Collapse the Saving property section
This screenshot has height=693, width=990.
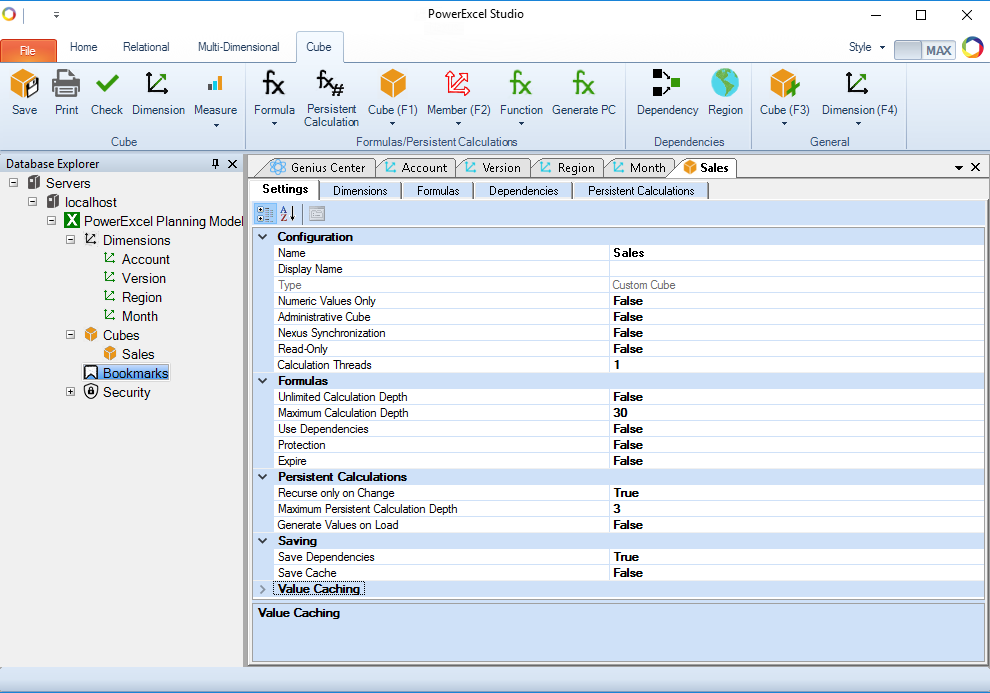[x=263, y=540]
